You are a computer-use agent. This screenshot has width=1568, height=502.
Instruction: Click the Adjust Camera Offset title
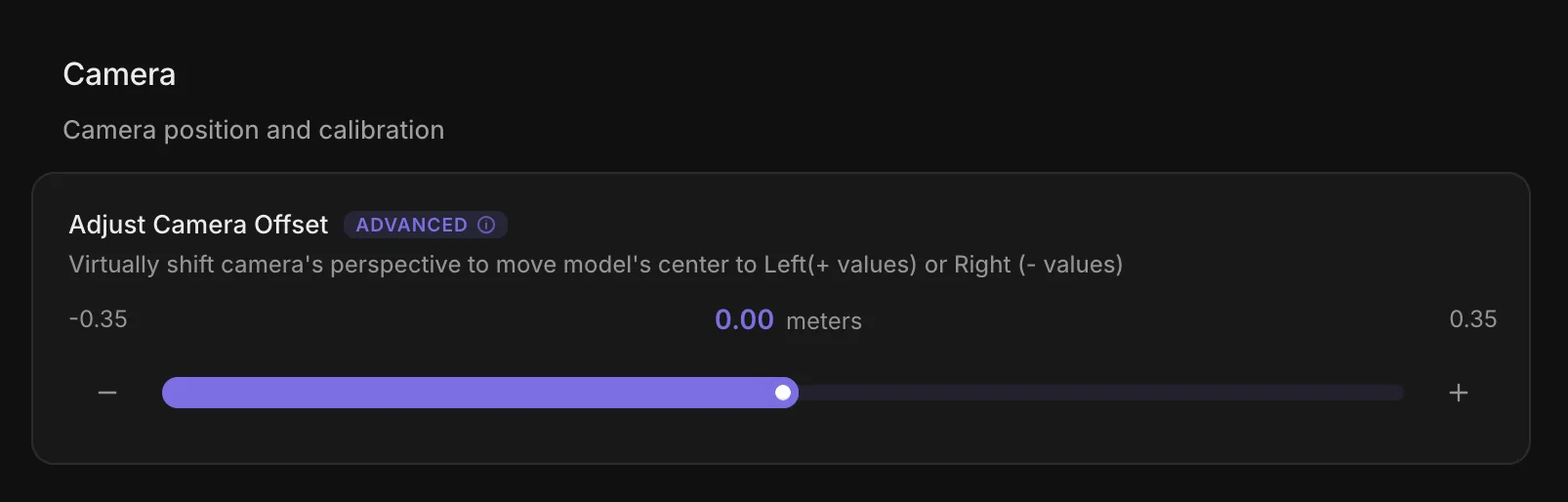(x=198, y=225)
